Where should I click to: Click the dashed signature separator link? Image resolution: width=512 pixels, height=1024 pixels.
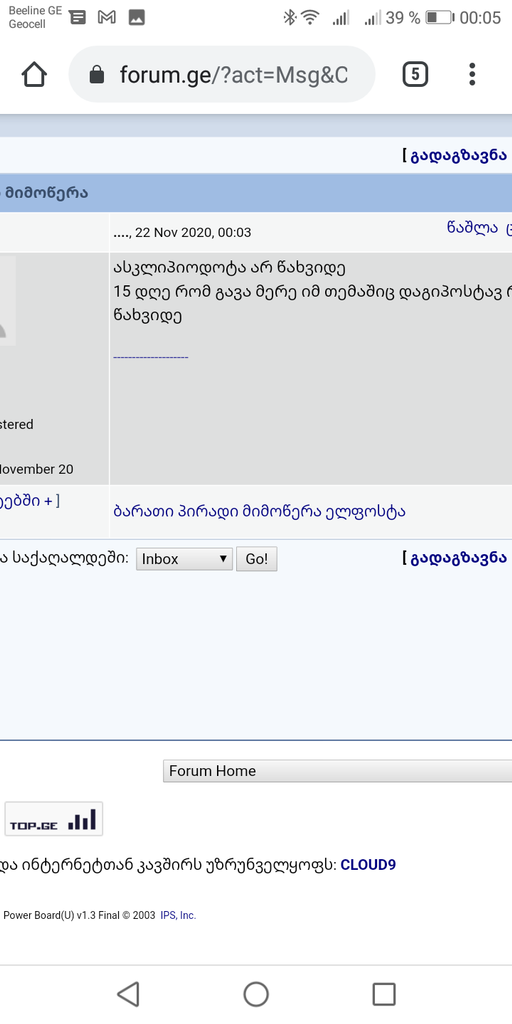pos(151,357)
